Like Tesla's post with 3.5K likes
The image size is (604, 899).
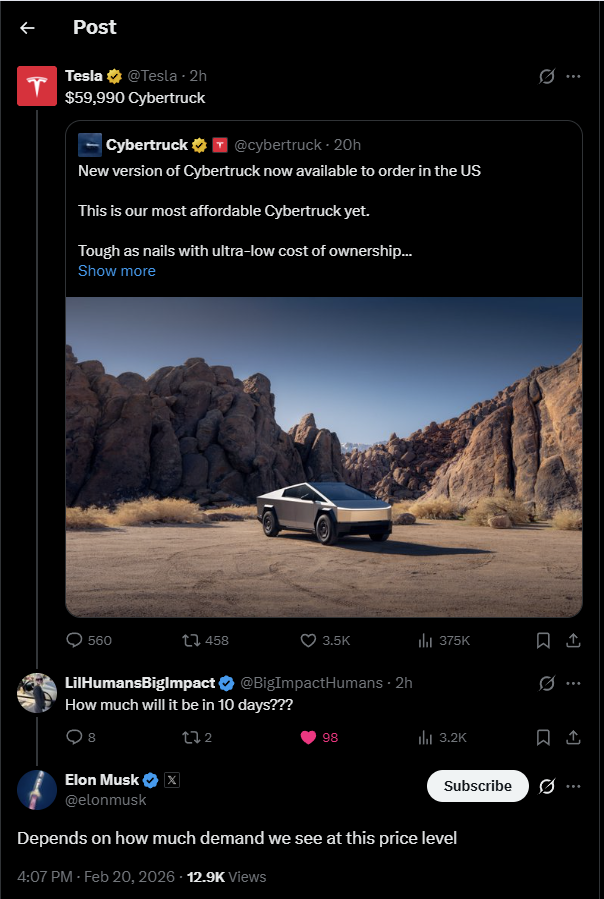tap(309, 640)
